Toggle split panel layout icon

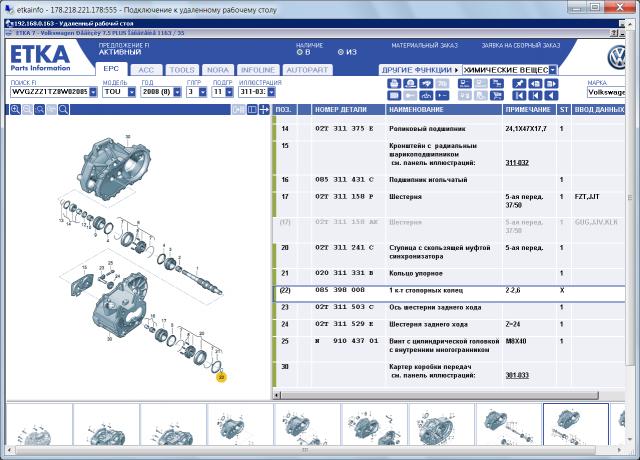pyautogui.click(x=252, y=109)
